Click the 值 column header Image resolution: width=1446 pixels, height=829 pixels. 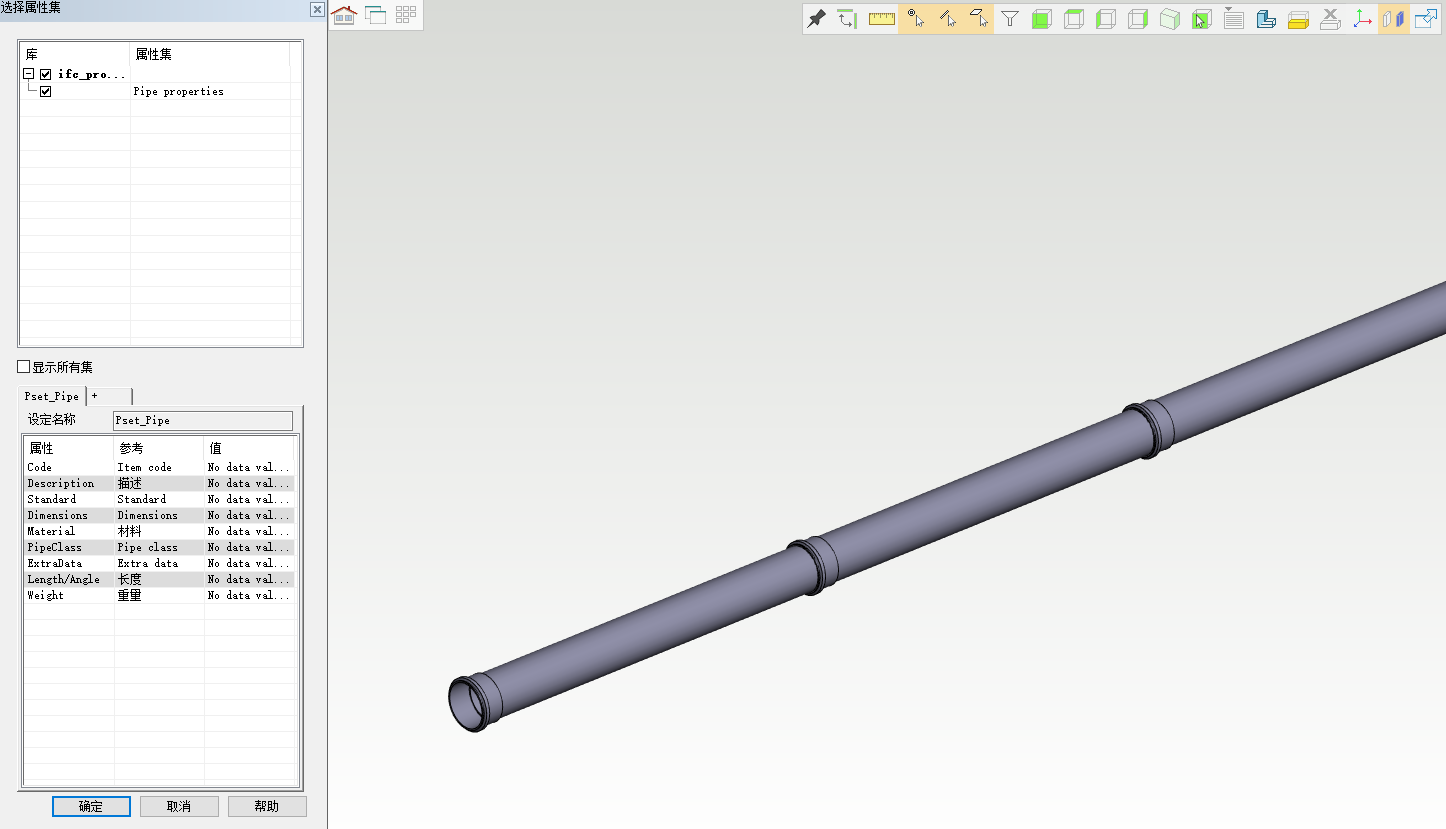click(249, 448)
